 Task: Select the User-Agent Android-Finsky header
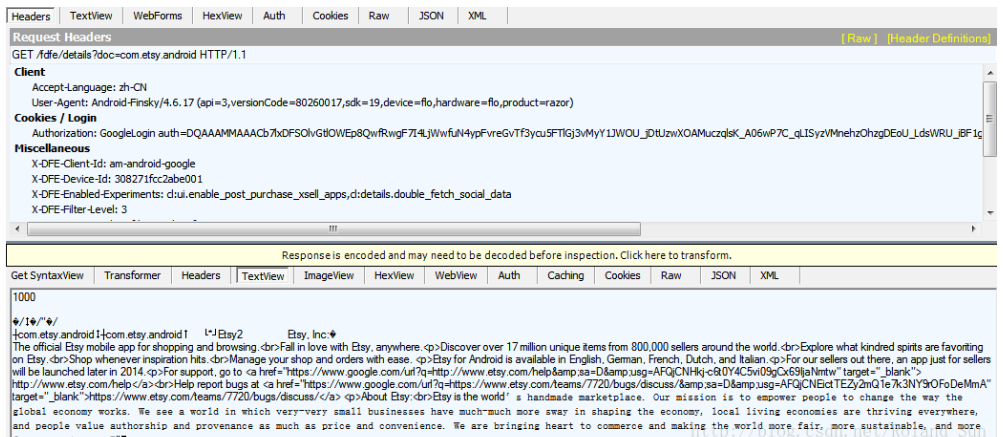(x=303, y=102)
